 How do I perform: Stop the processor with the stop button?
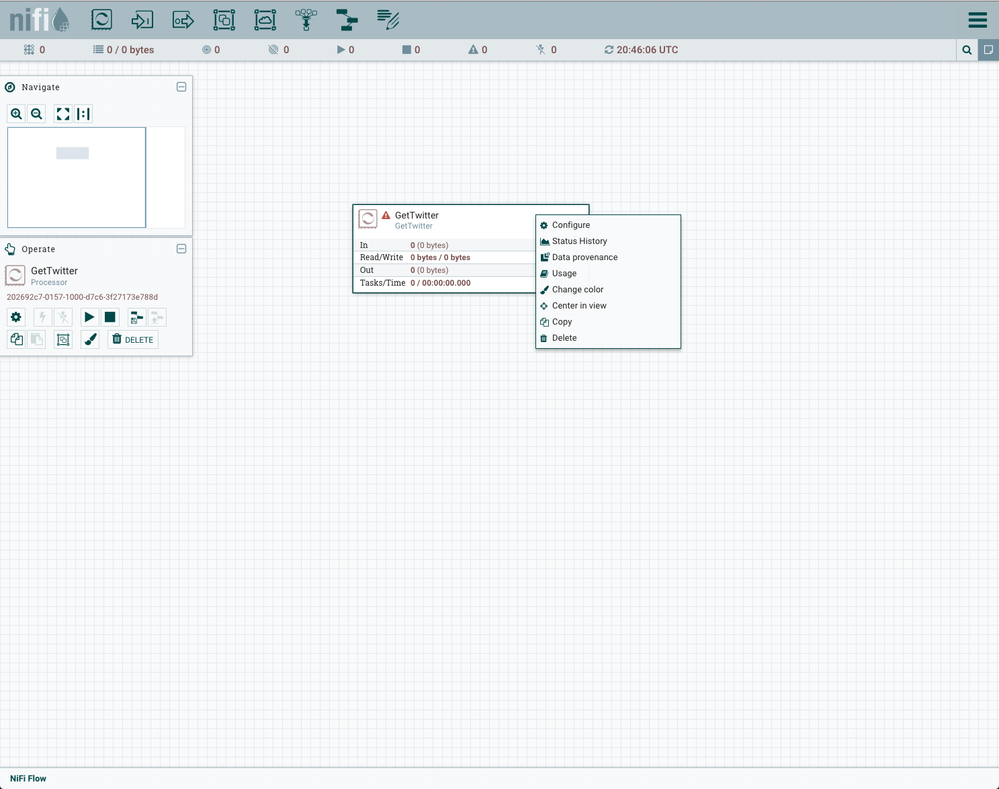tap(110, 317)
